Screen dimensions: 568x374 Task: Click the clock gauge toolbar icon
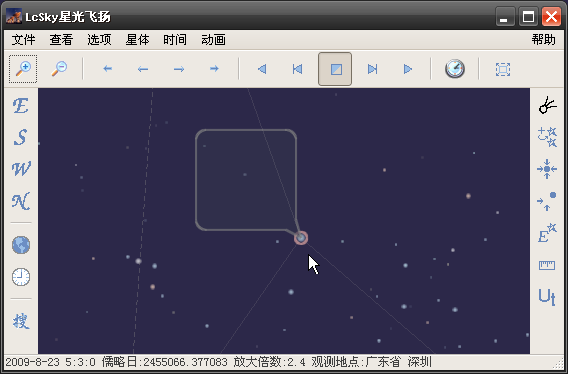click(x=455, y=68)
